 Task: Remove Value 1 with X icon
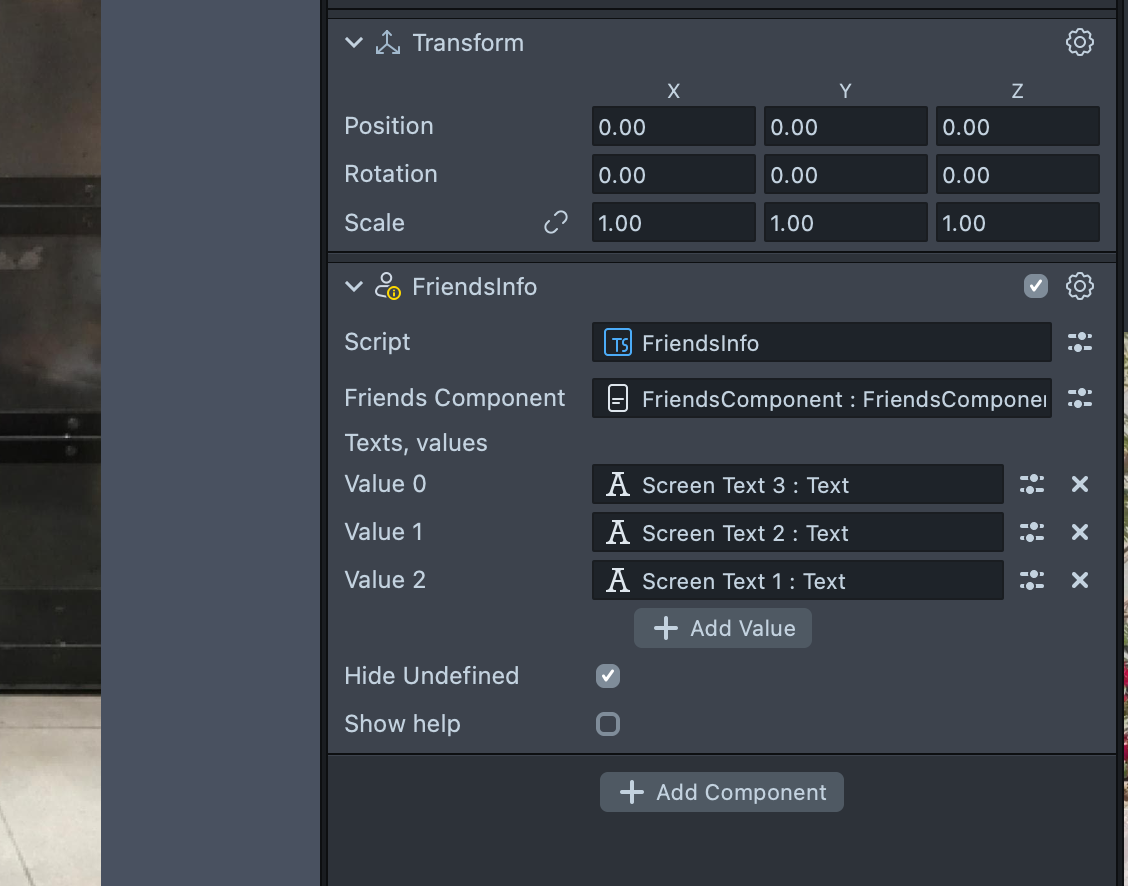point(1079,533)
